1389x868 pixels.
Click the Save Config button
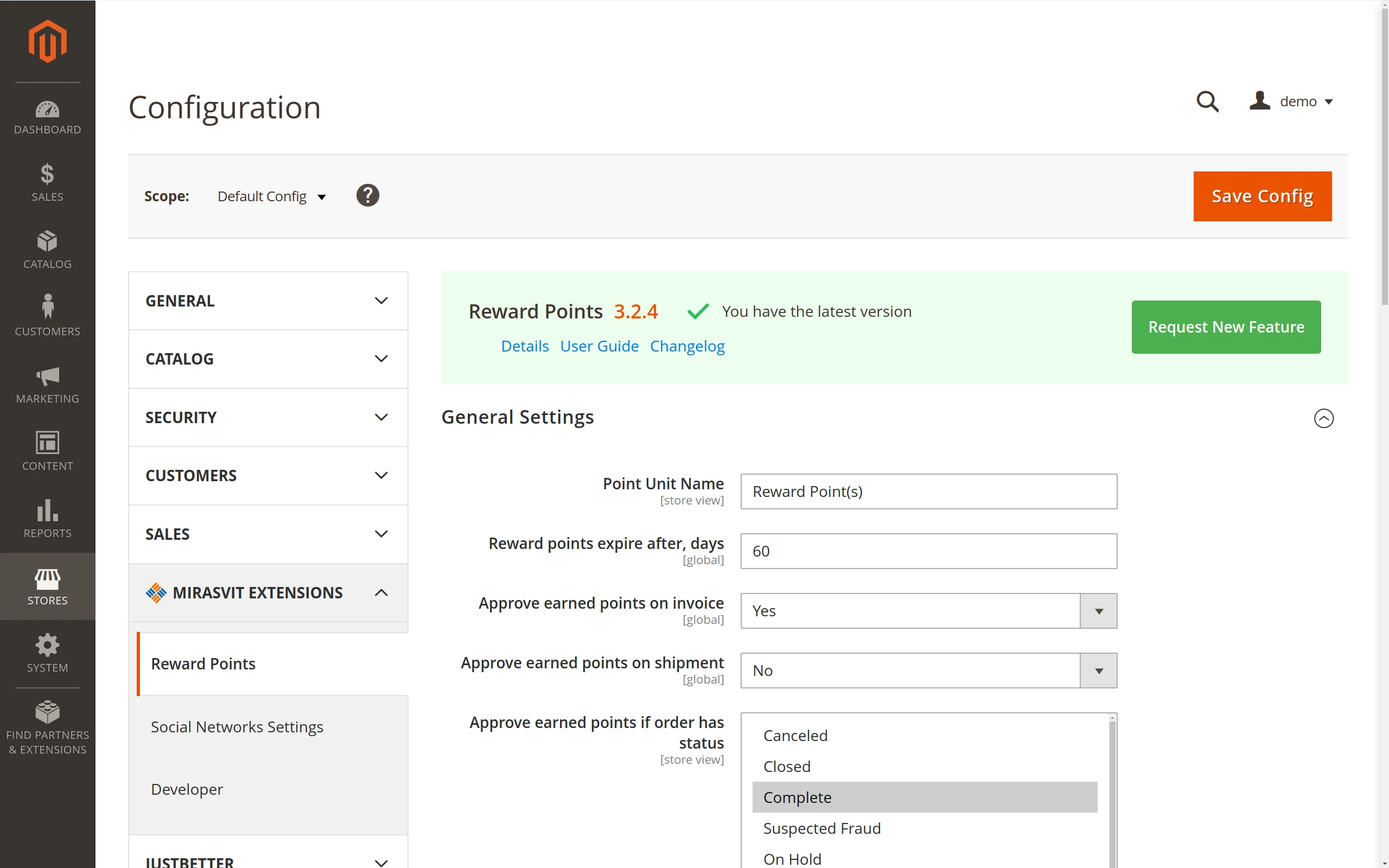pos(1261,196)
